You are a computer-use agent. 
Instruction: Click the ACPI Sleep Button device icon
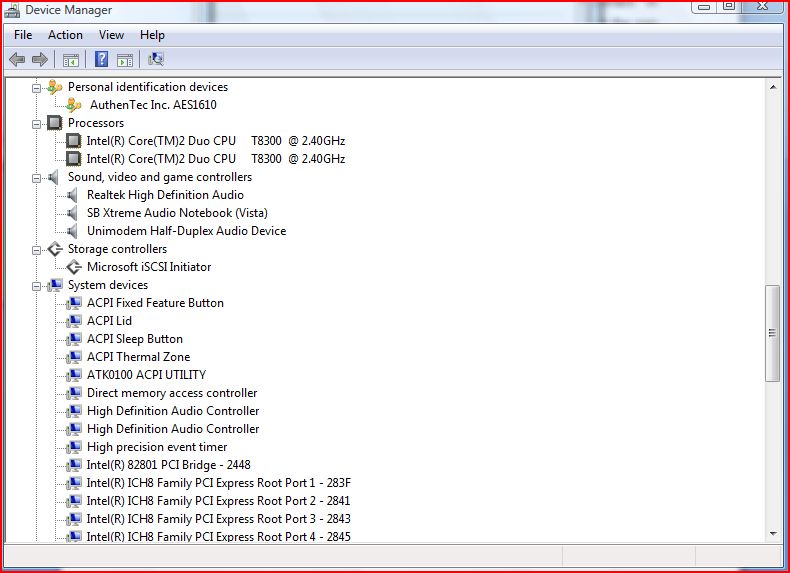tap(74, 339)
